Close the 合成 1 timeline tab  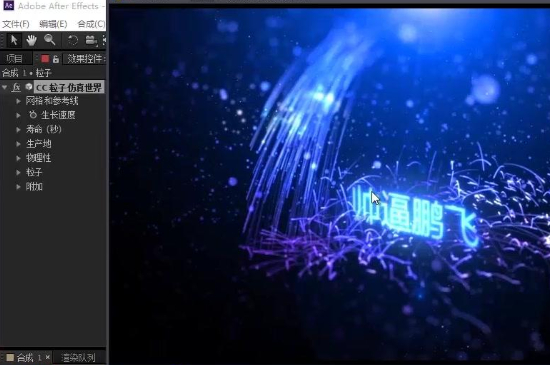pyautogui.click(x=48, y=358)
